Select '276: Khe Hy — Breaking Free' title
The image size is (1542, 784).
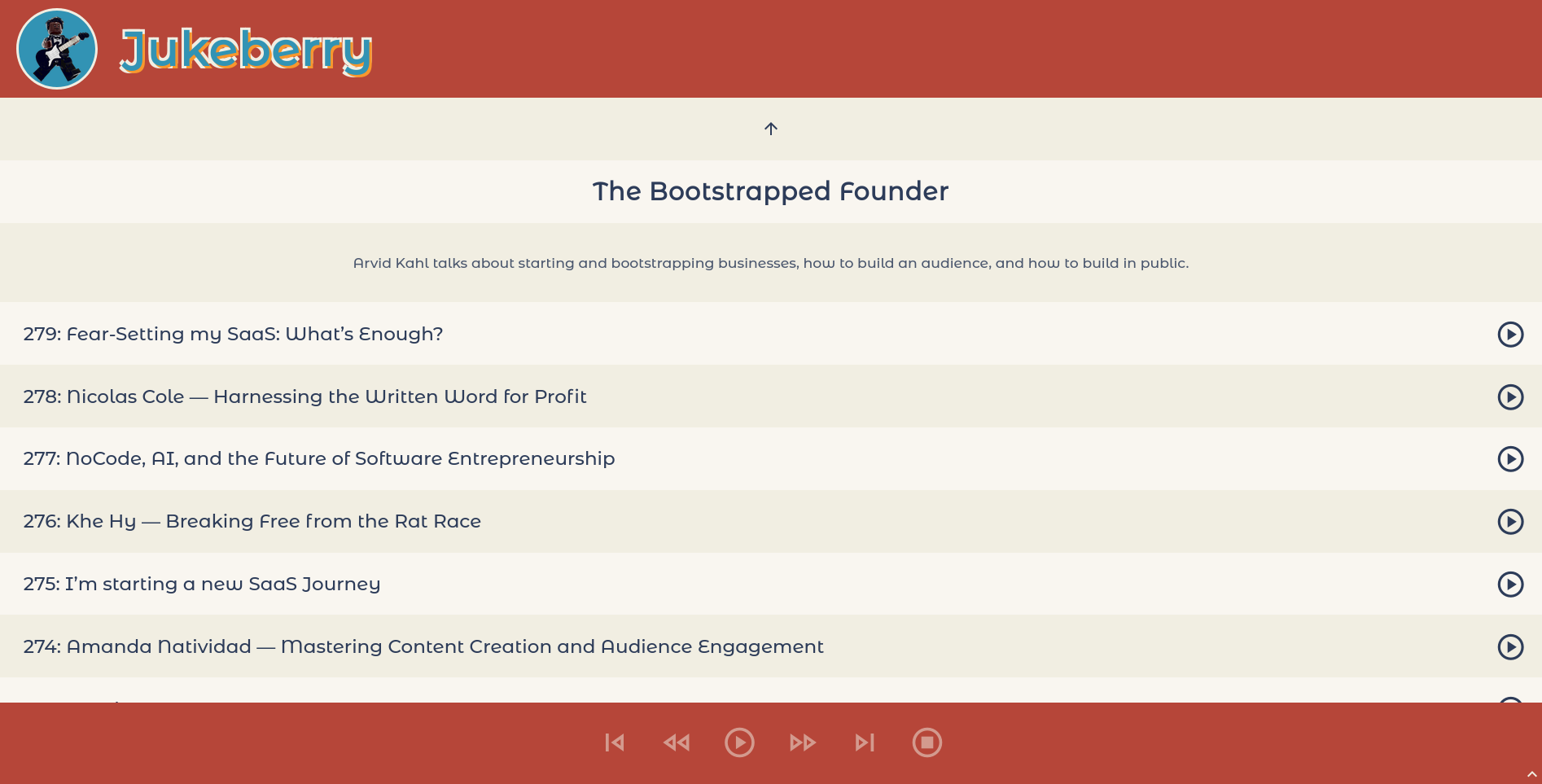252,521
